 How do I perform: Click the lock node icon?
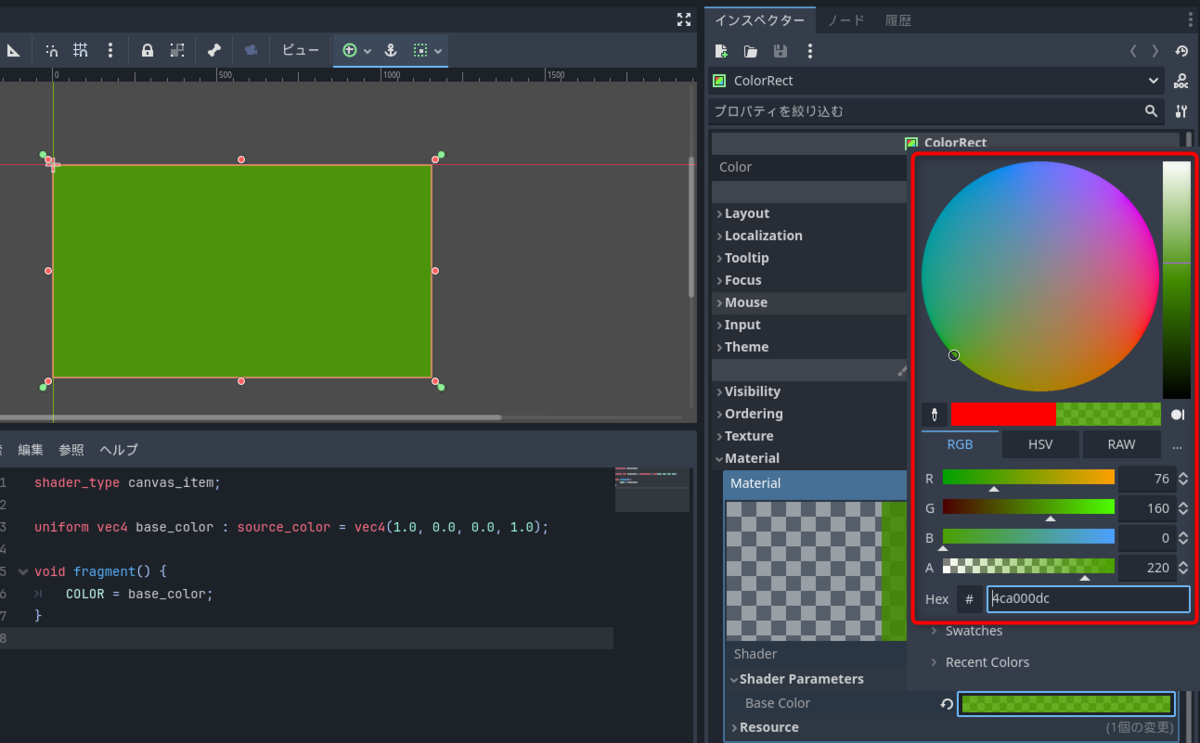147,50
